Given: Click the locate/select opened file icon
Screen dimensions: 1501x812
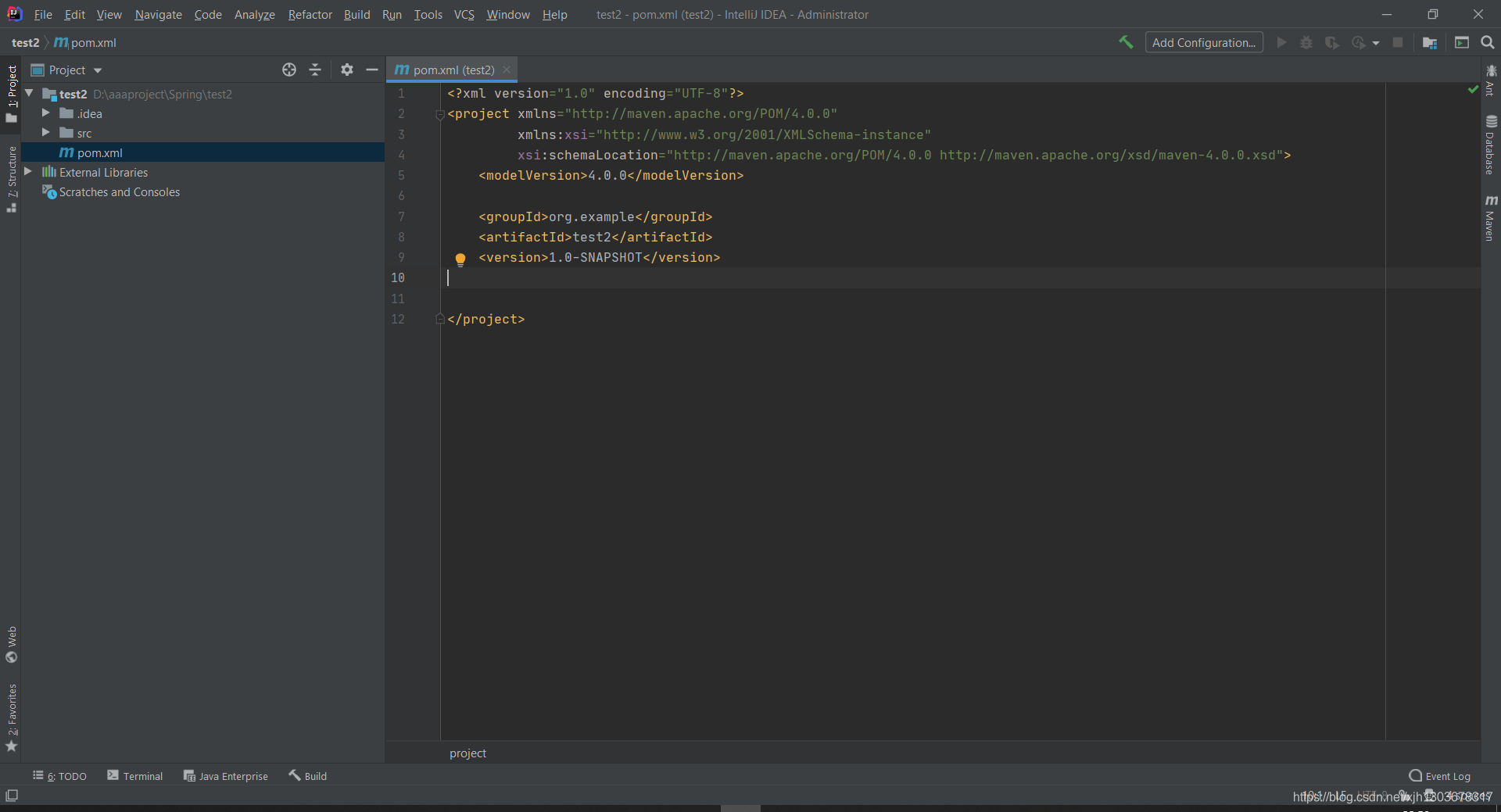Looking at the screenshot, I should click(289, 70).
